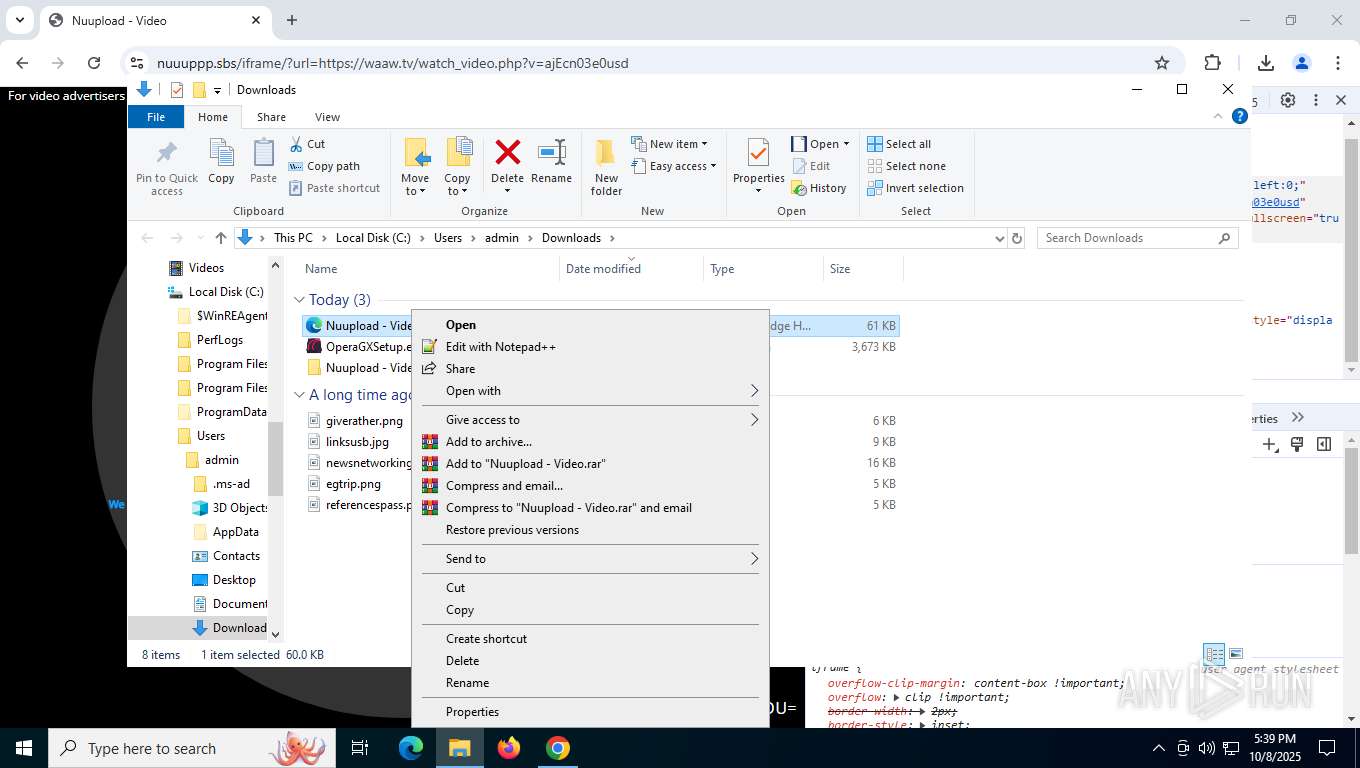
Task: Click the Copy ribbon icon
Action: tap(221, 162)
